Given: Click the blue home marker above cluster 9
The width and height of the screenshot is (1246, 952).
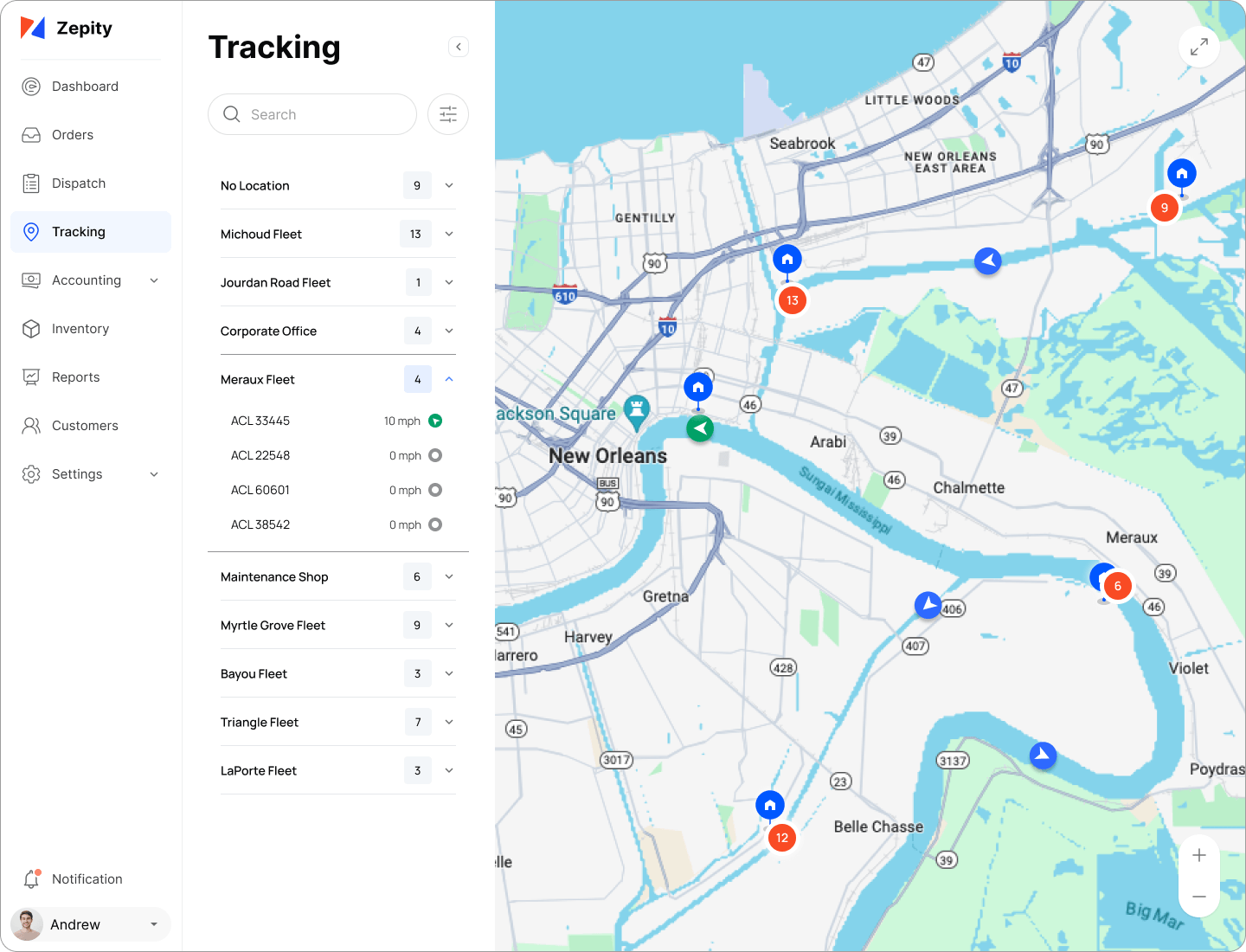Looking at the screenshot, I should (1181, 173).
